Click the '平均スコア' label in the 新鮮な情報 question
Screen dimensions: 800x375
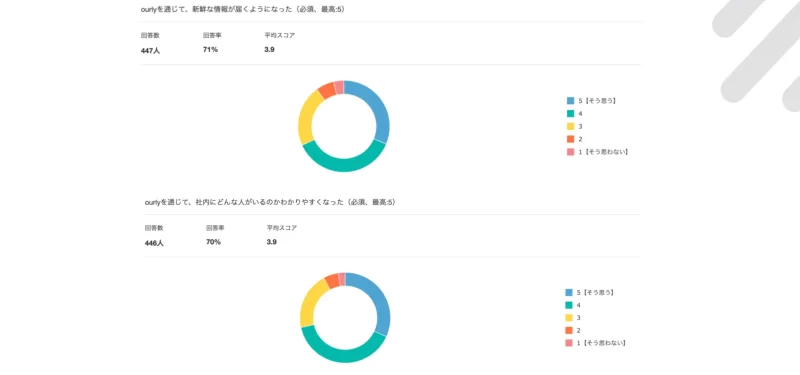[280, 35]
